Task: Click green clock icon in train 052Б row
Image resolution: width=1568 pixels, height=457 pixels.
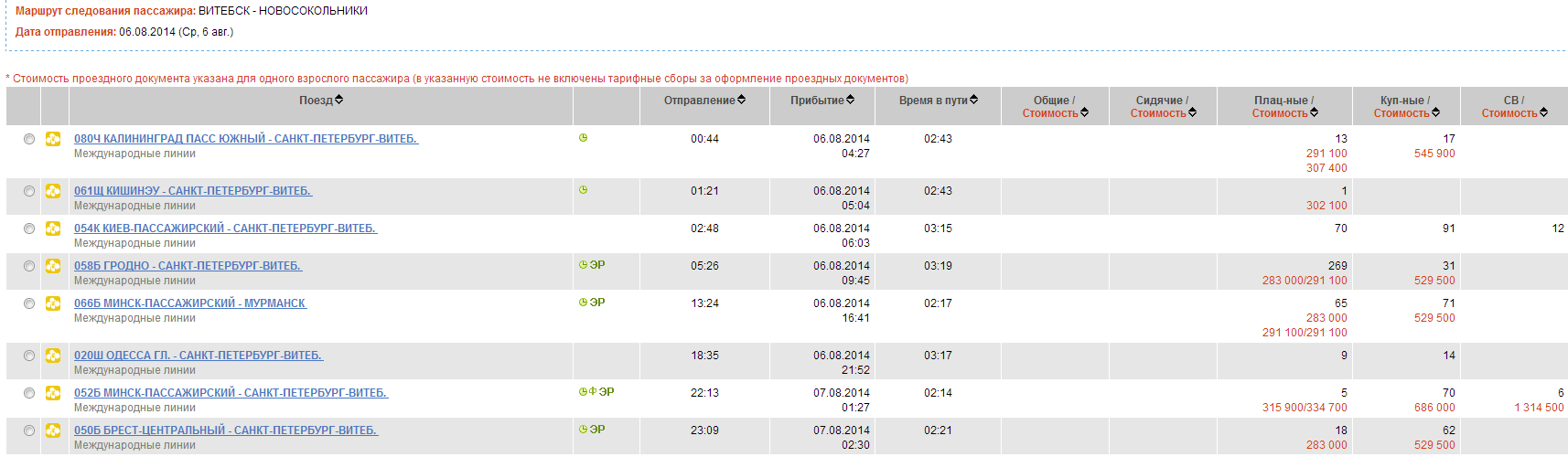Action: click(583, 392)
